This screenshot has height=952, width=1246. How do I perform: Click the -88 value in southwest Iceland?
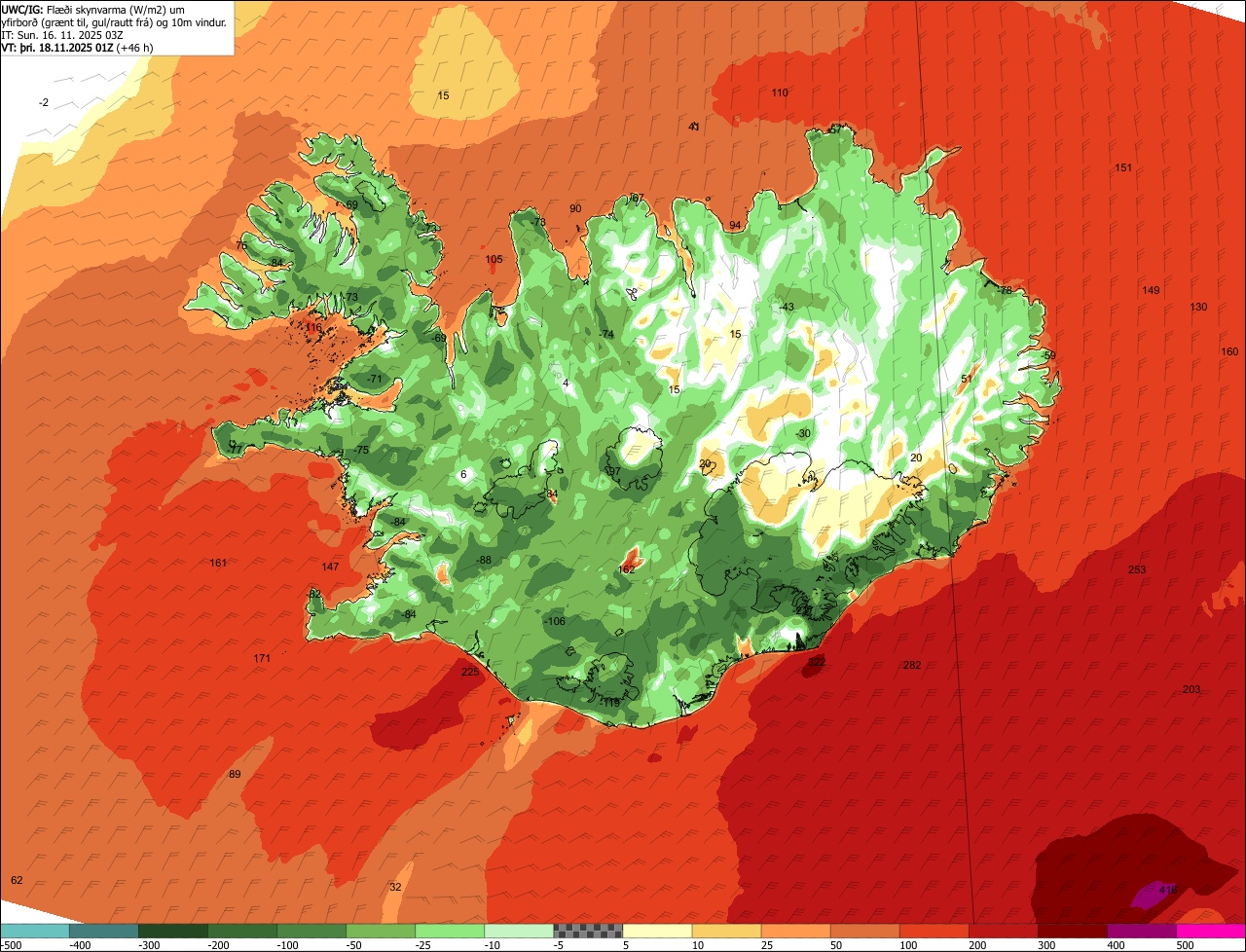(484, 561)
